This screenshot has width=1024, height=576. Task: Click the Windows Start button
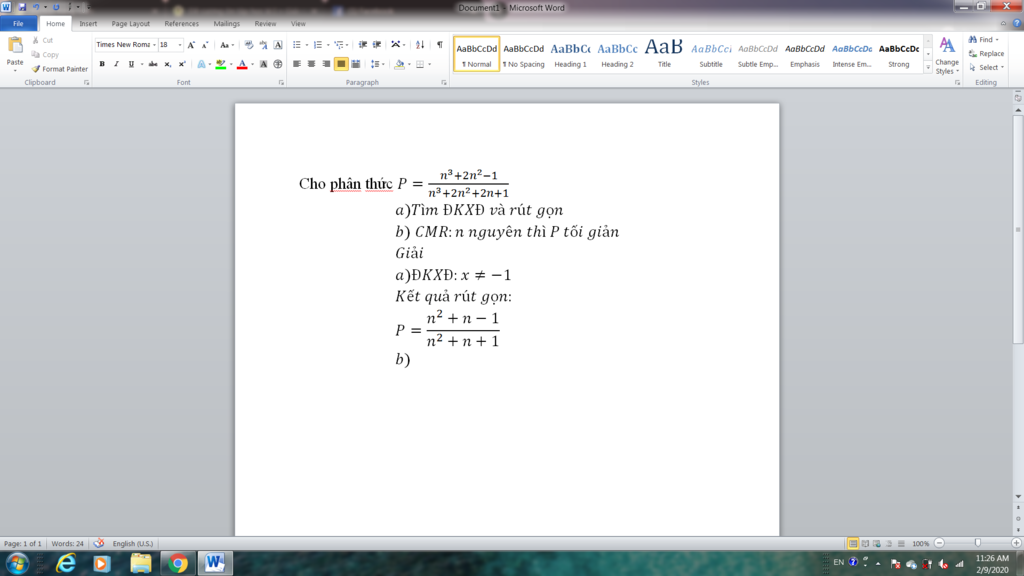pyautogui.click(x=18, y=563)
